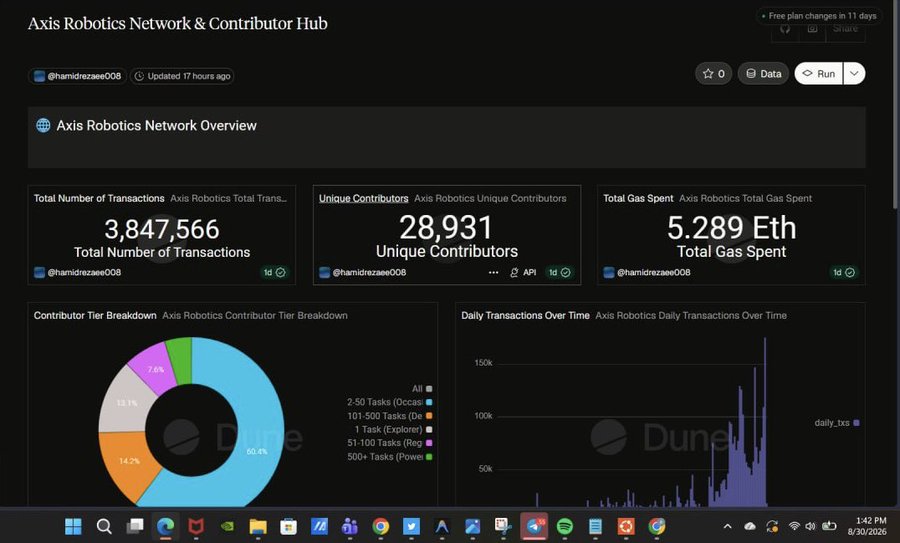Click the GitHub icon left of Share
Viewport: 900px width, 543px height.
[785, 29]
